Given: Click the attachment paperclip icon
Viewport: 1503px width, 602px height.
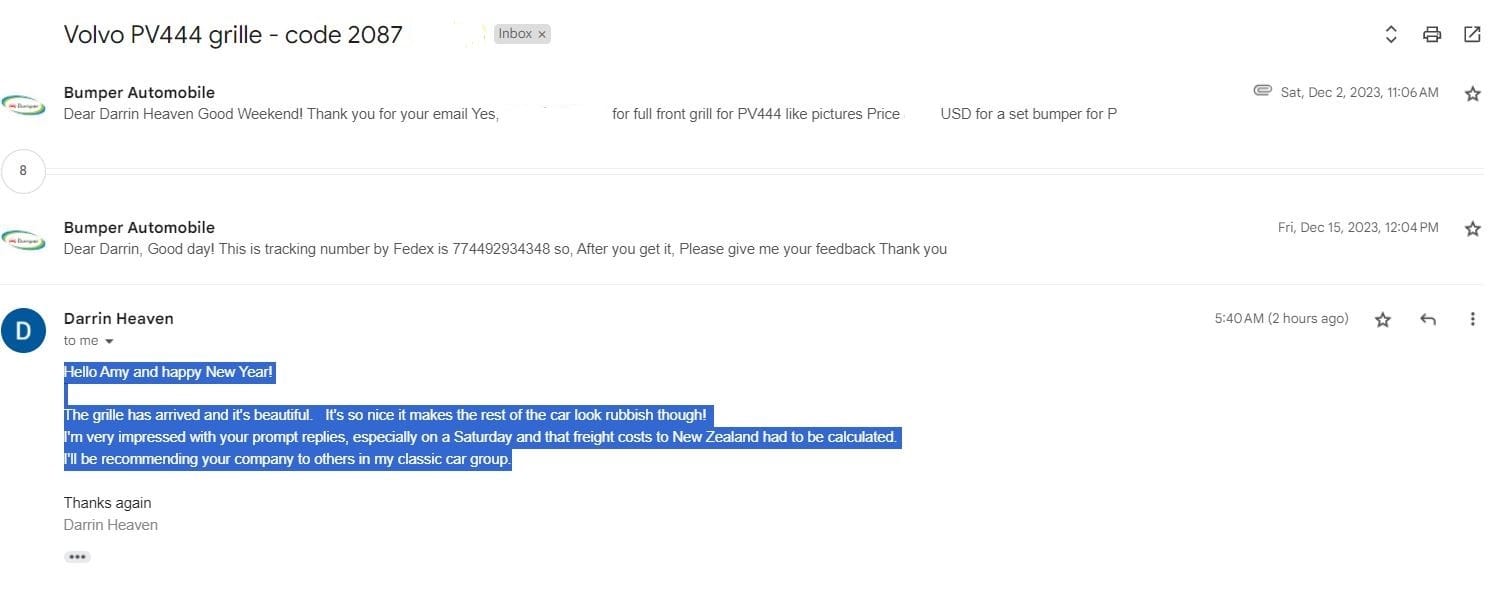Looking at the screenshot, I should pyautogui.click(x=1262, y=91).
